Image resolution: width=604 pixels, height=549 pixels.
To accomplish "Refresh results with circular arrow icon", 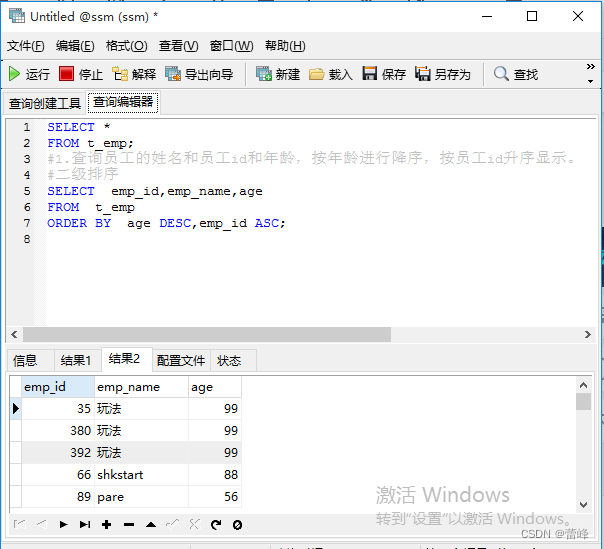I will pos(216,524).
